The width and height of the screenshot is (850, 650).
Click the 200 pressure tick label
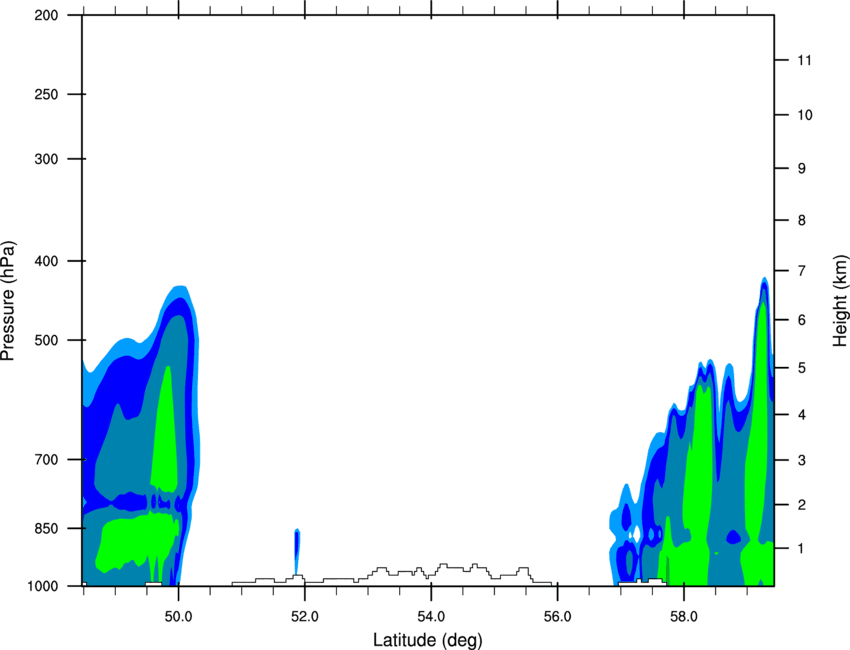[46, 15]
